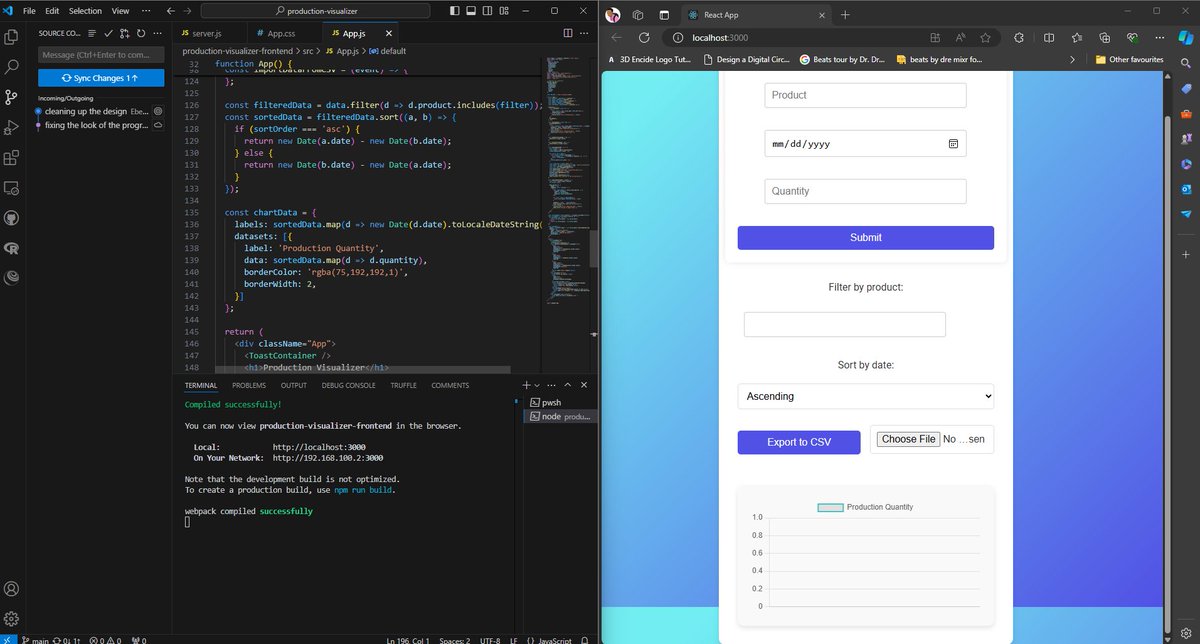
Task: Open the File menu in VS Code
Action: [29, 10]
